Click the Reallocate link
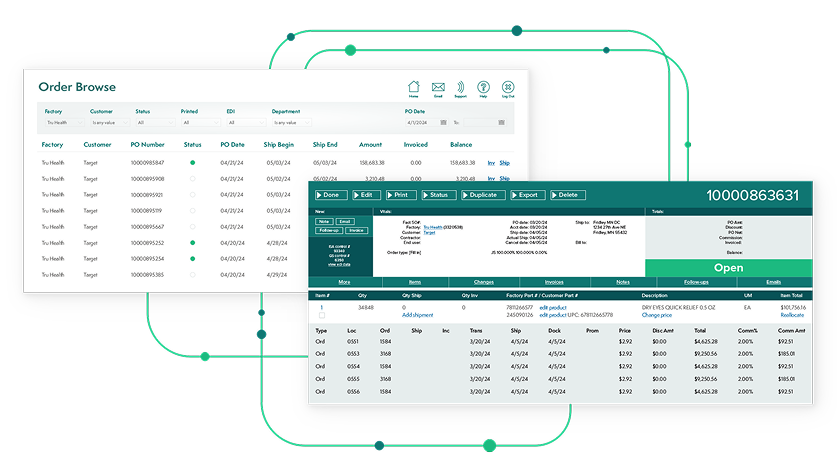Image resolution: width=837 pixels, height=472 pixels. click(x=792, y=316)
